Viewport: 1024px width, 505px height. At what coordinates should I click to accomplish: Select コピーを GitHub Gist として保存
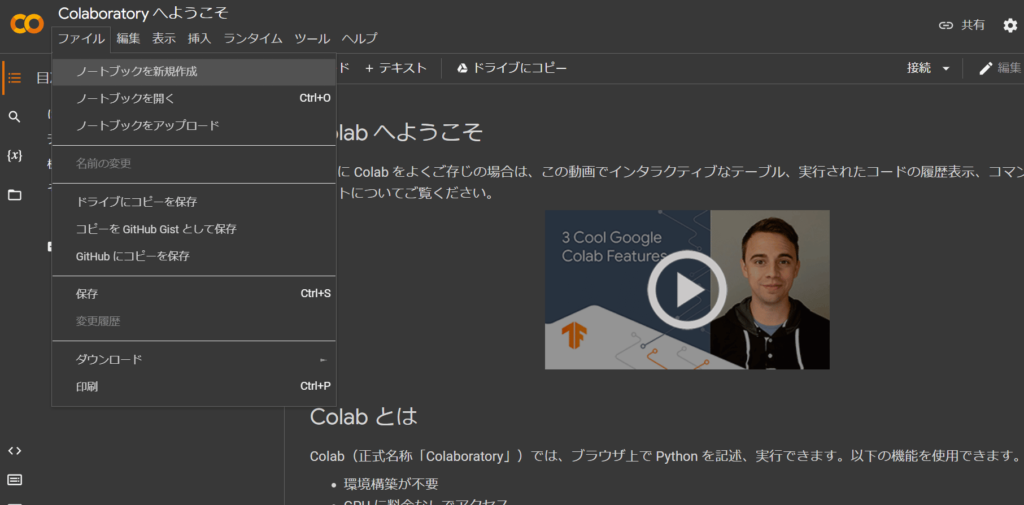tap(194, 229)
